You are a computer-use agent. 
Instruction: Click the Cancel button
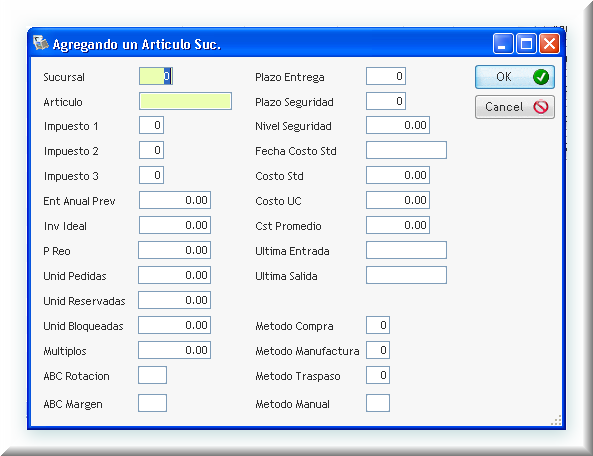coord(515,107)
